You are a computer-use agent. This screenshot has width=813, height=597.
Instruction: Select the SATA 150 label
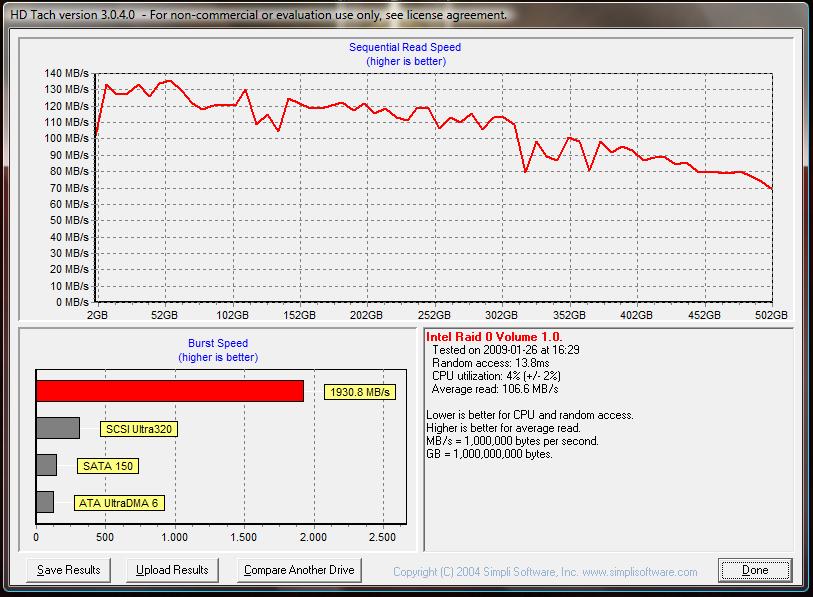pos(110,466)
